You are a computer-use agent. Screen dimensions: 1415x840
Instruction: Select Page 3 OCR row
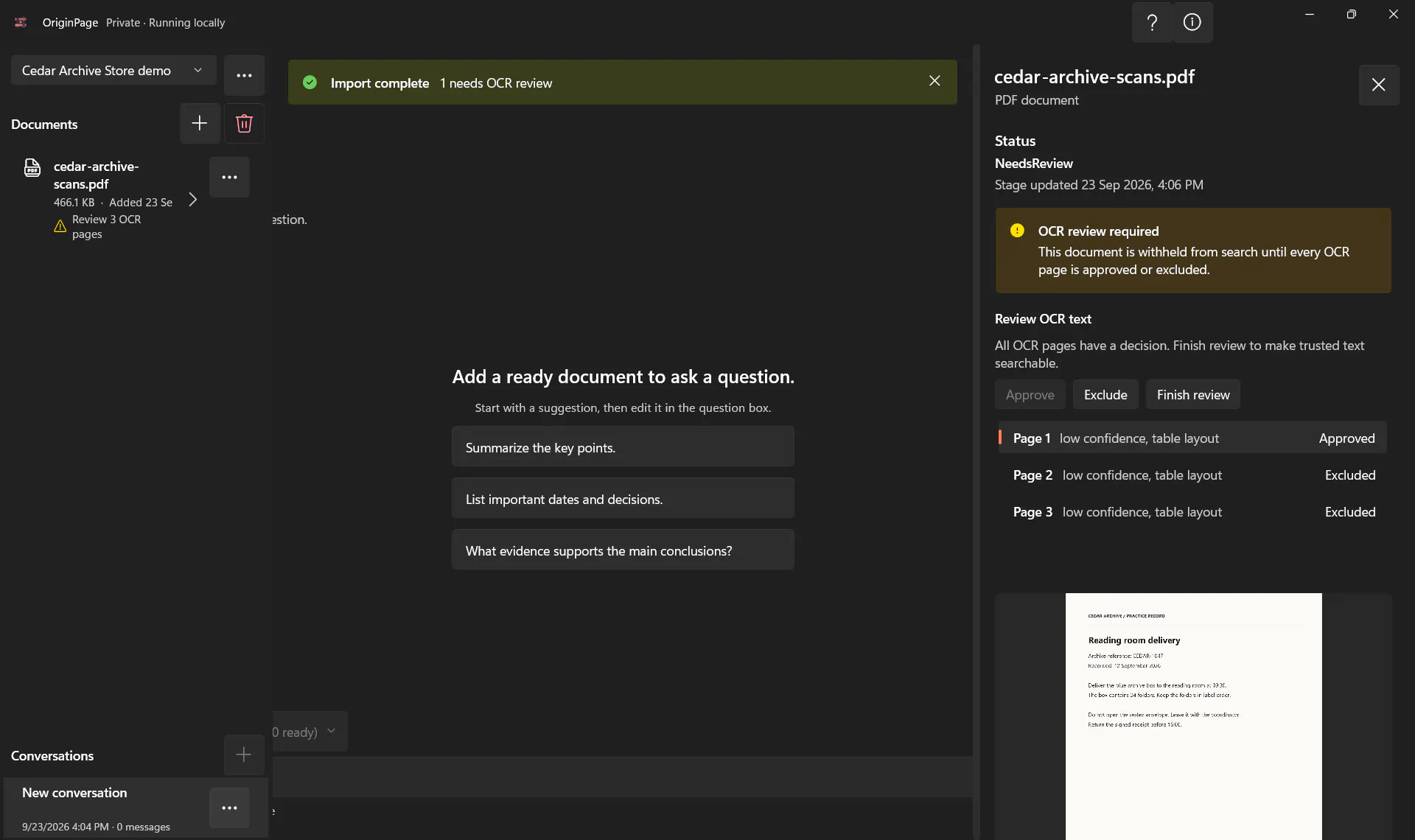tap(1192, 512)
